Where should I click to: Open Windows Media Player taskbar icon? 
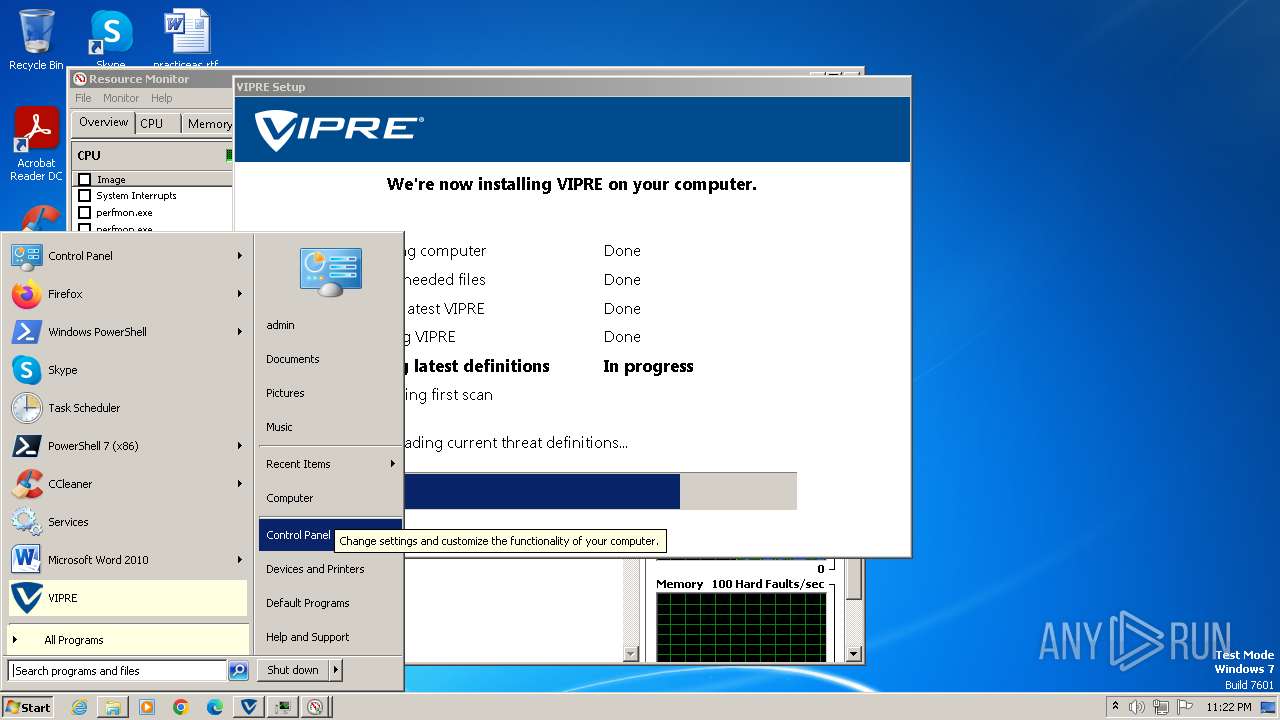tap(147, 707)
